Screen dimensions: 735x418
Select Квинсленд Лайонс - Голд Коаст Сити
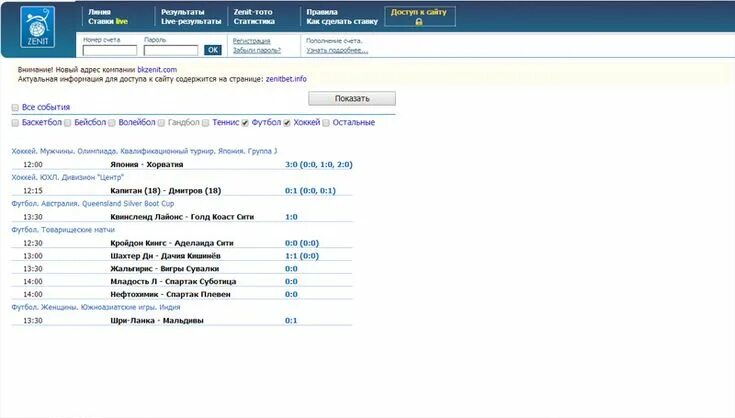point(182,217)
